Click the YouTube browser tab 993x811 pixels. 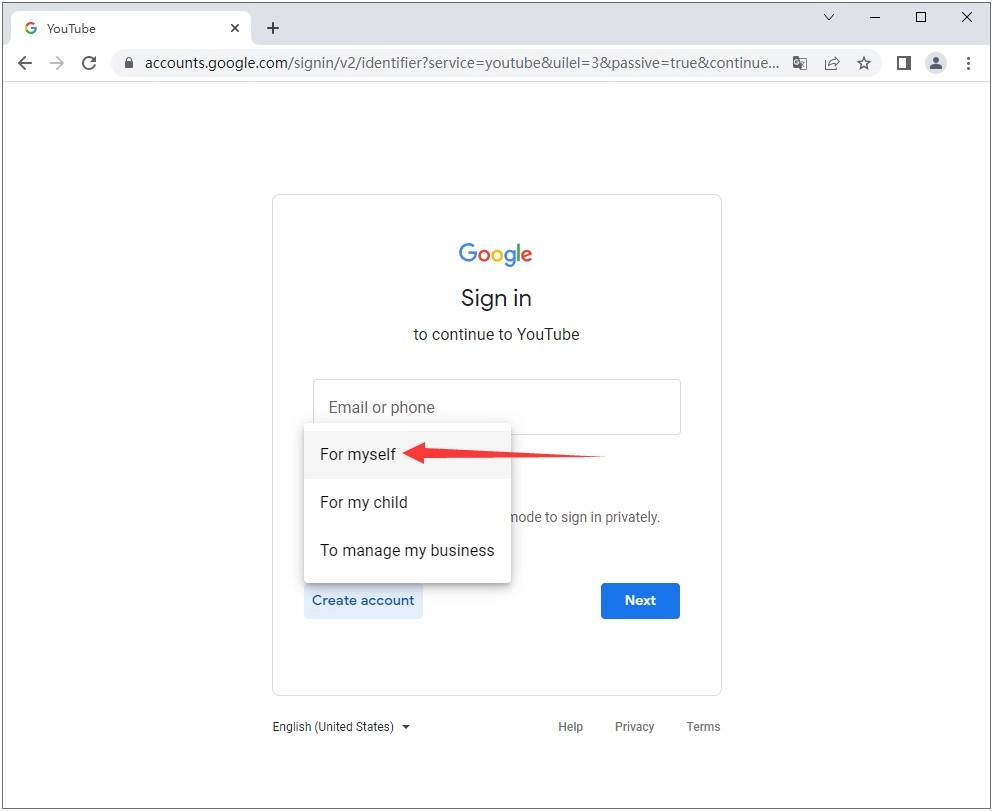(x=120, y=27)
